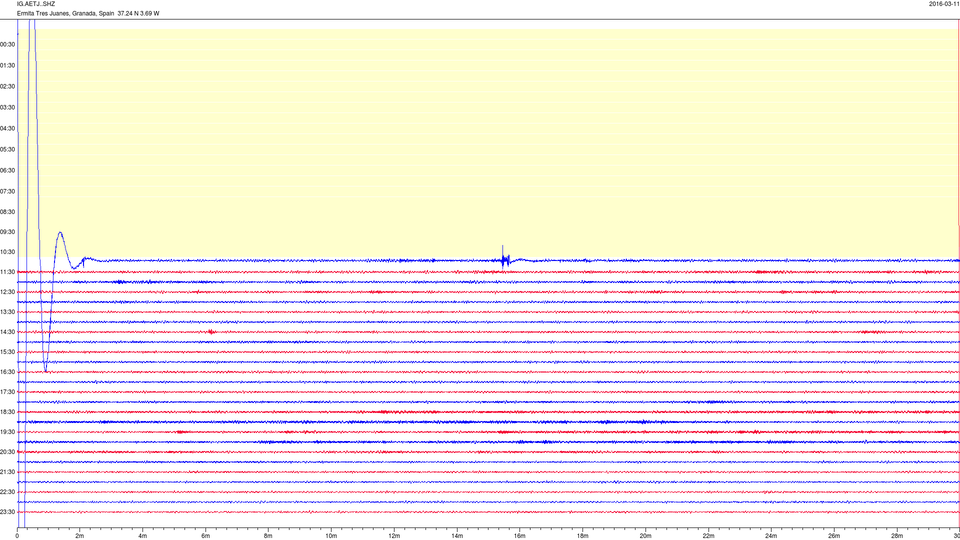The width and height of the screenshot is (960, 540).
Task: Click the 14m axis tick label
Action: pyautogui.click(x=457, y=536)
